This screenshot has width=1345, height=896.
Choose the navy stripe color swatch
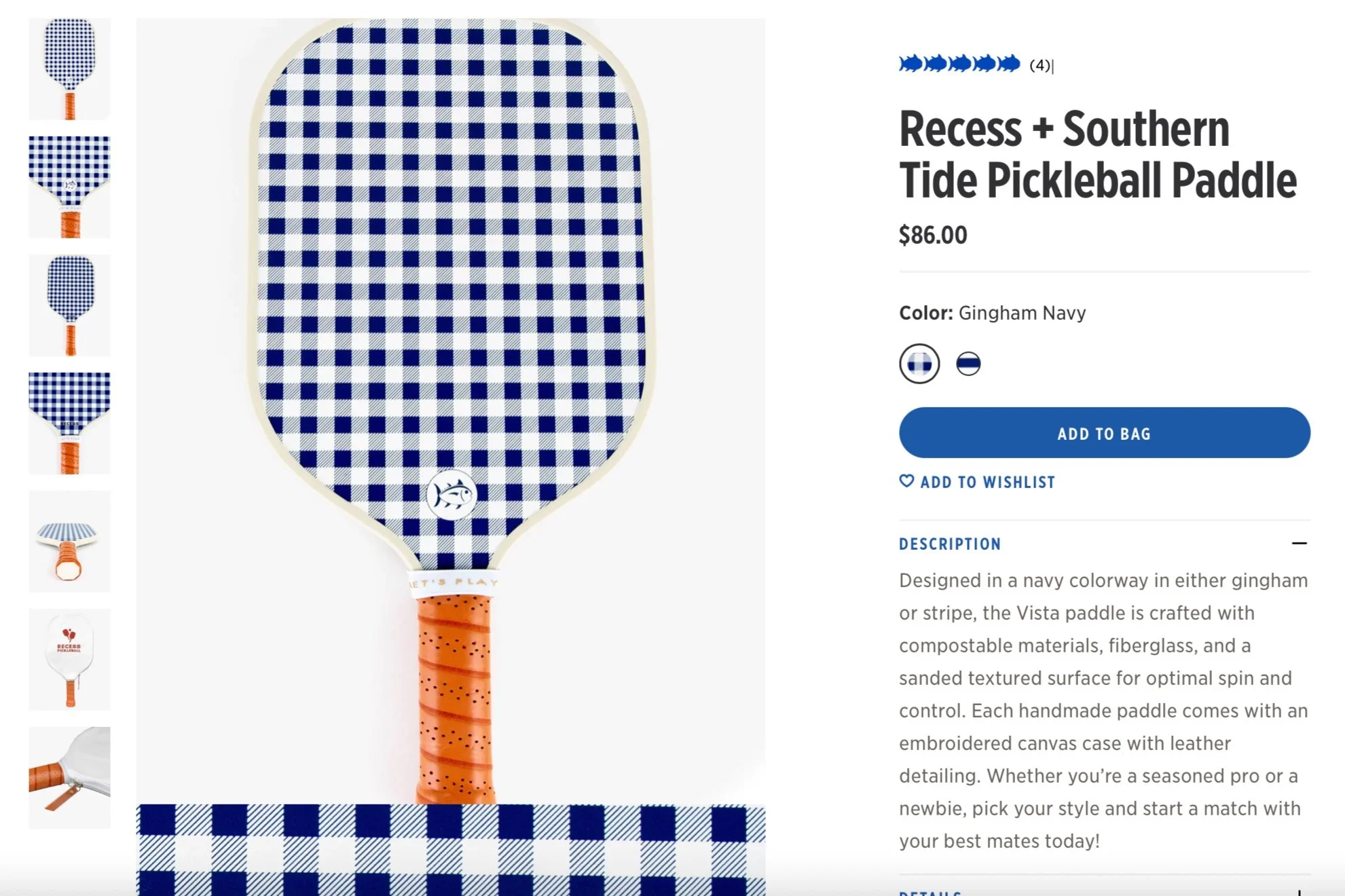tap(968, 364)
